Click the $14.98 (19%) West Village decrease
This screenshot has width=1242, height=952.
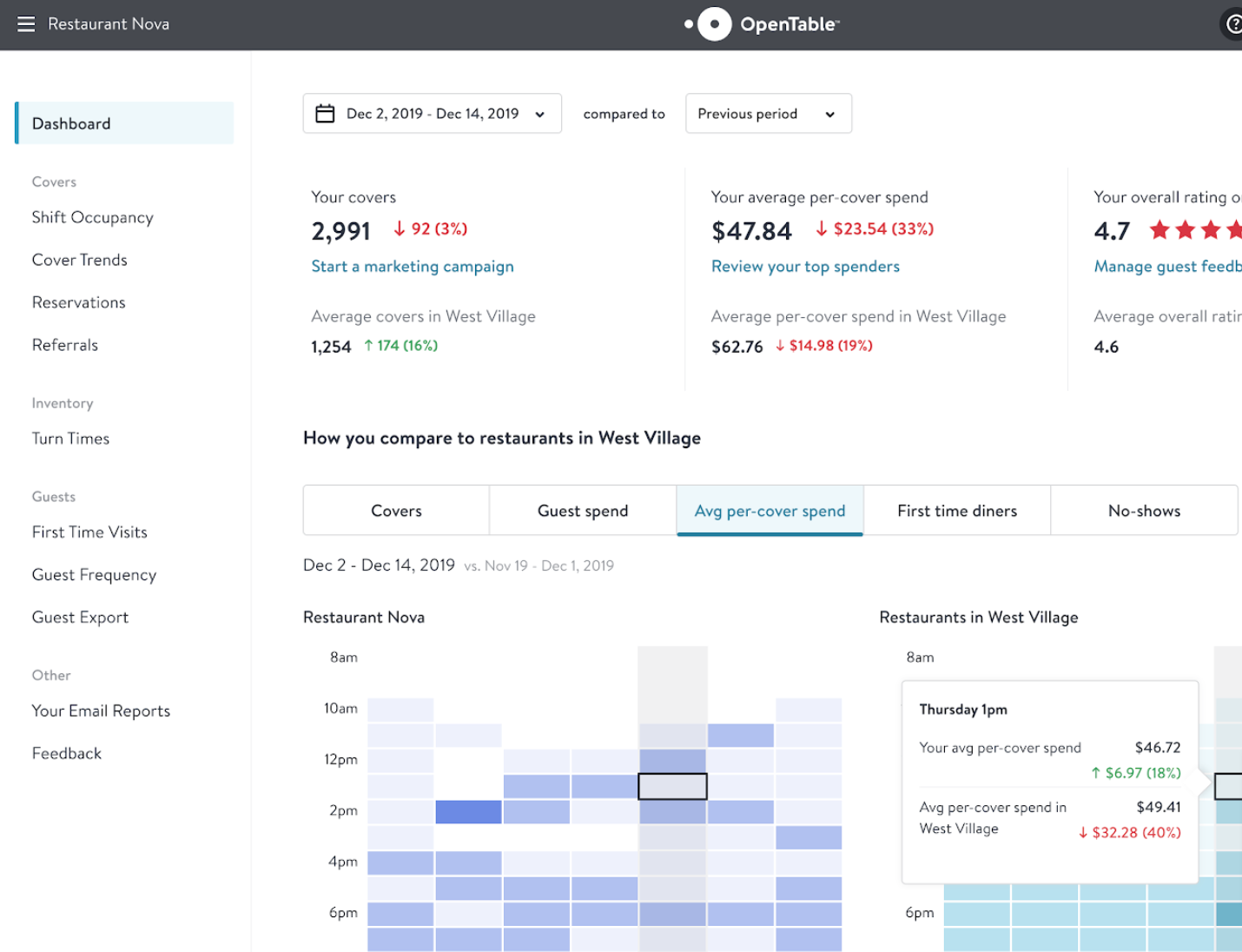pyautogui.click(x=823, y=346)
